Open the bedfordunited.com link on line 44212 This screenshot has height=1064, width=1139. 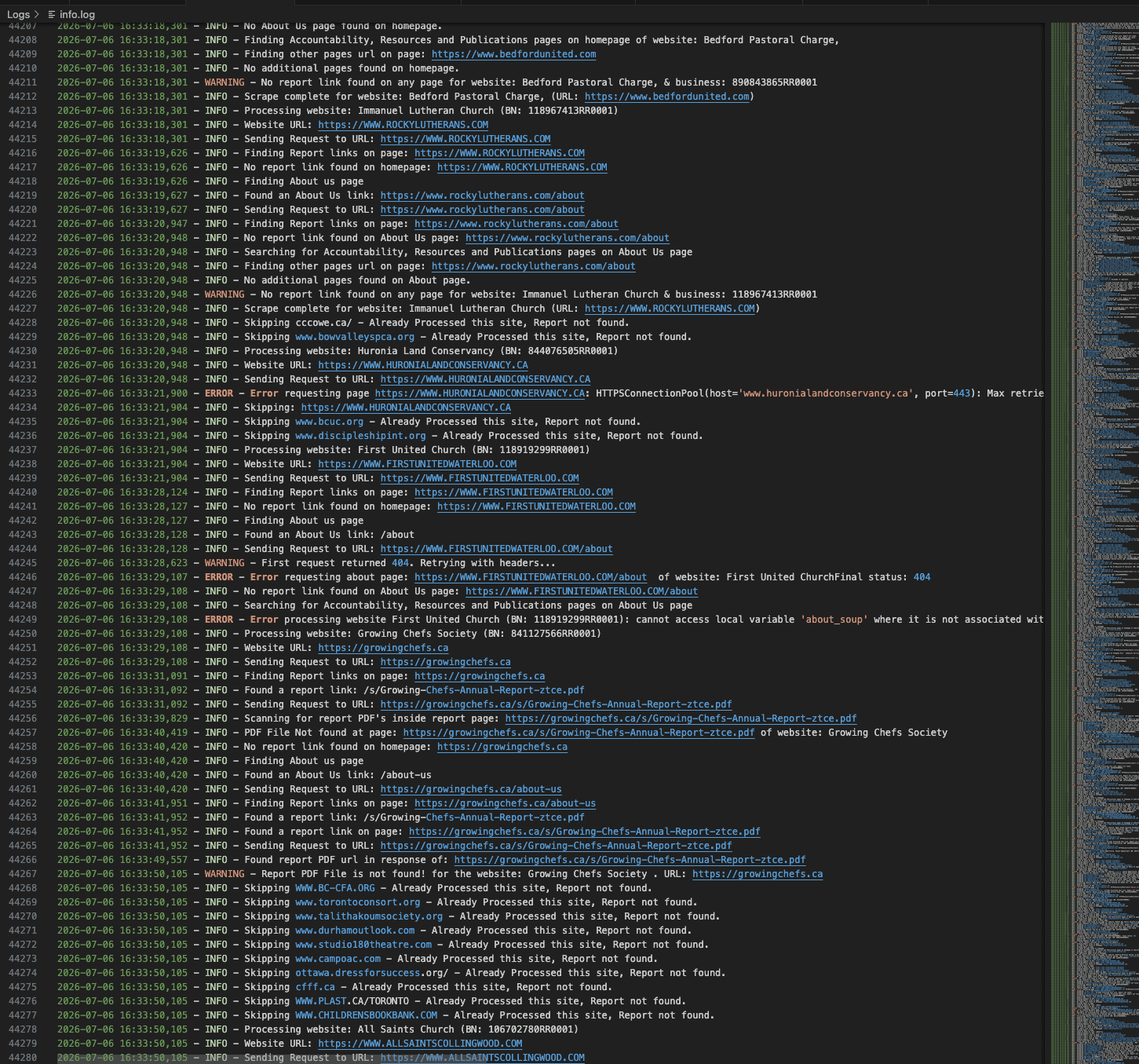[666, 97]
